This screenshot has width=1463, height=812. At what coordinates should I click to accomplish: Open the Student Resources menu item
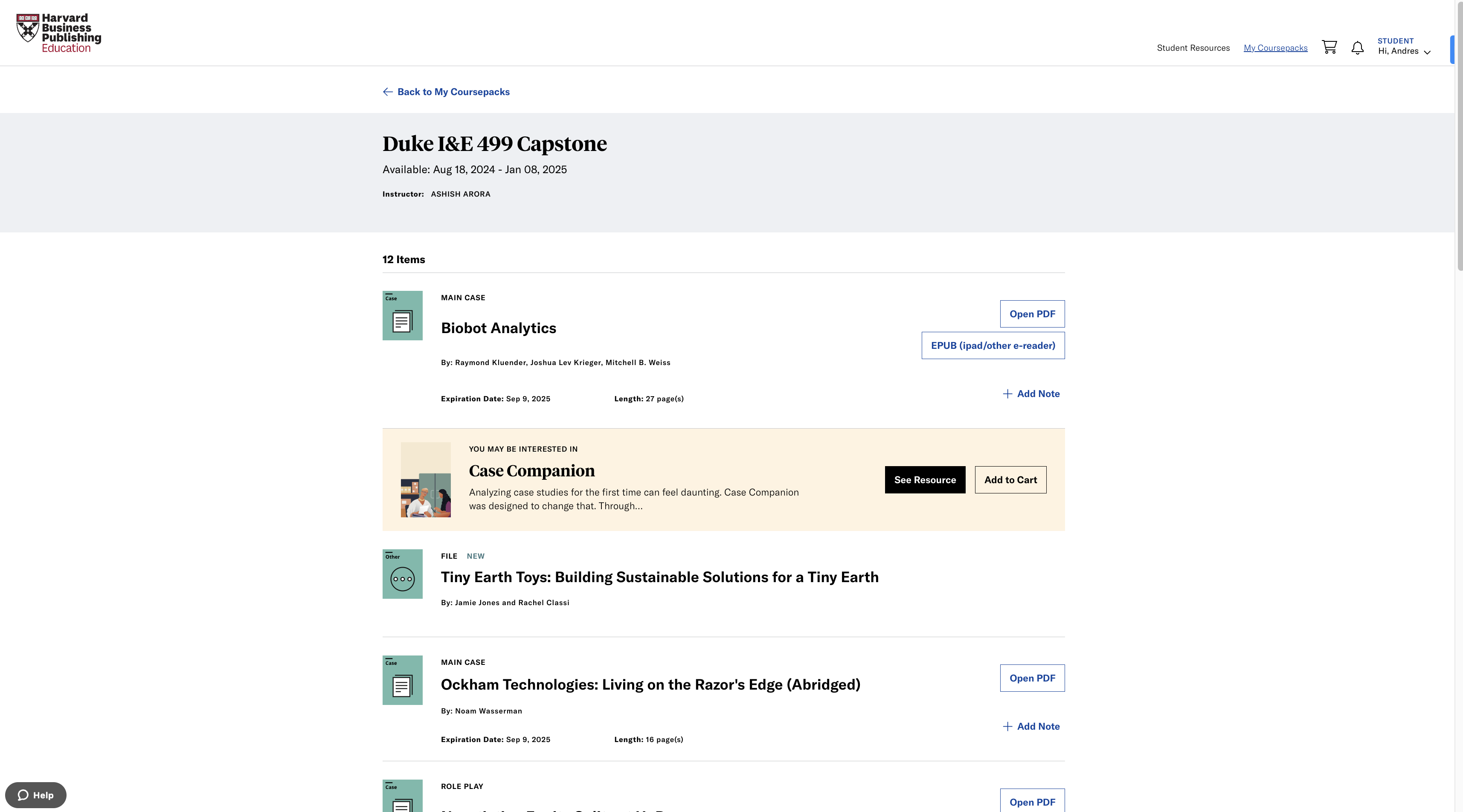(1193, 48)
